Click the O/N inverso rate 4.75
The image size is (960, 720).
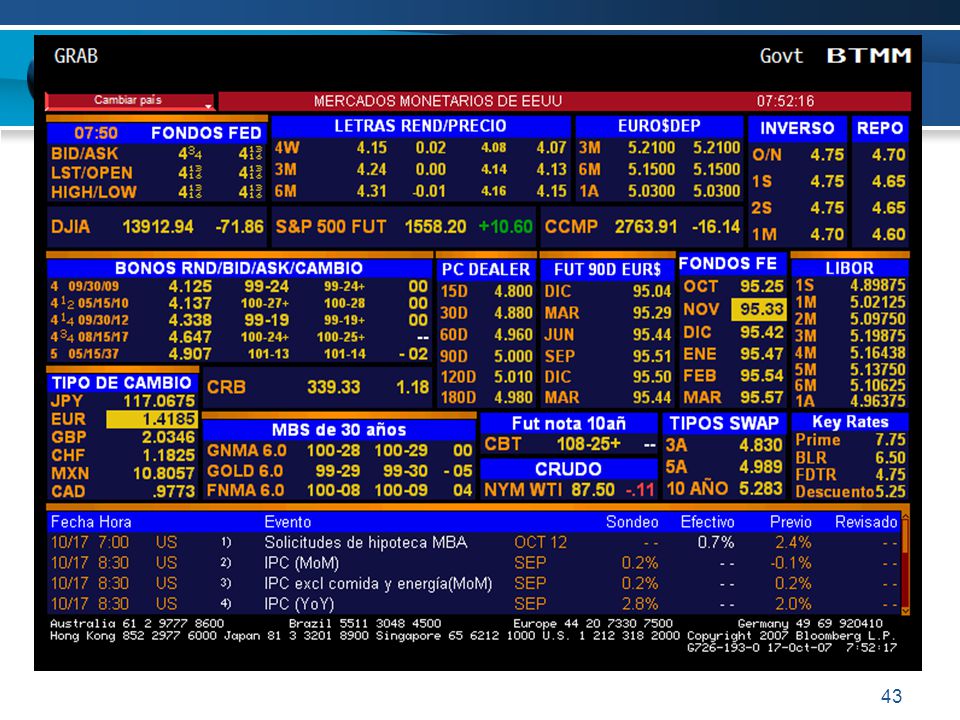827,156
